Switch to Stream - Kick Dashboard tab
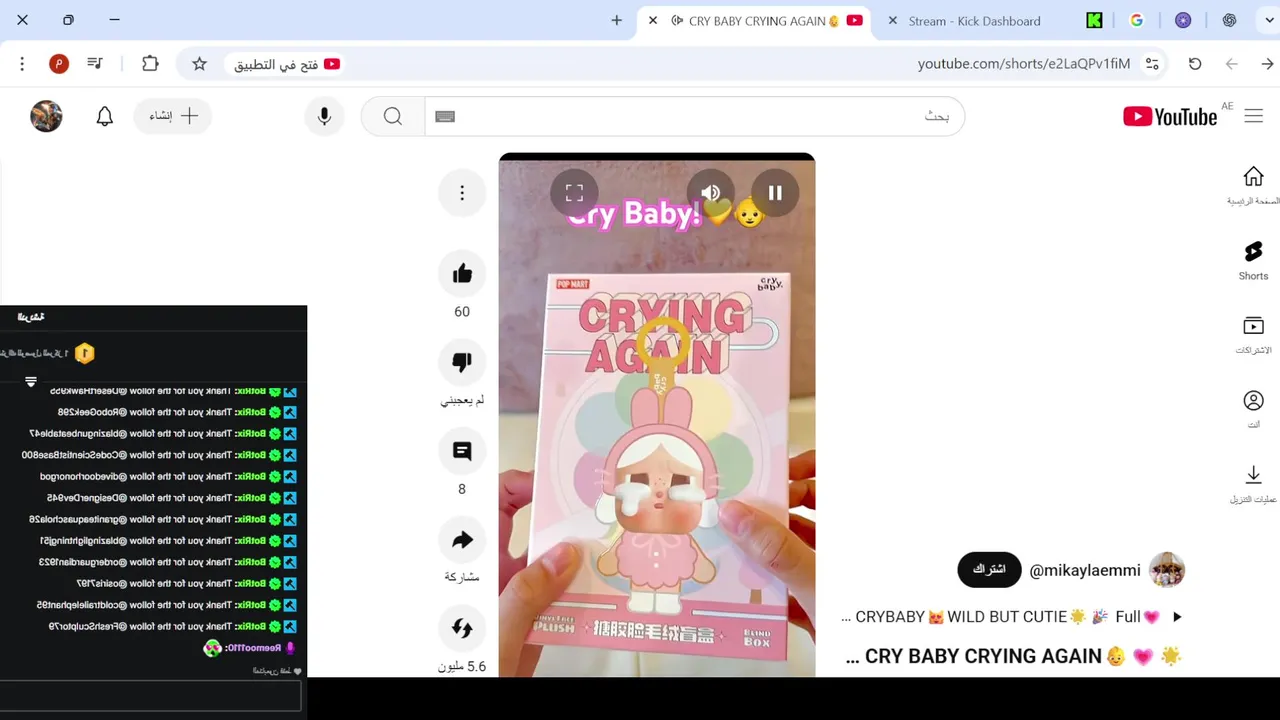 (x=975, y=21)
